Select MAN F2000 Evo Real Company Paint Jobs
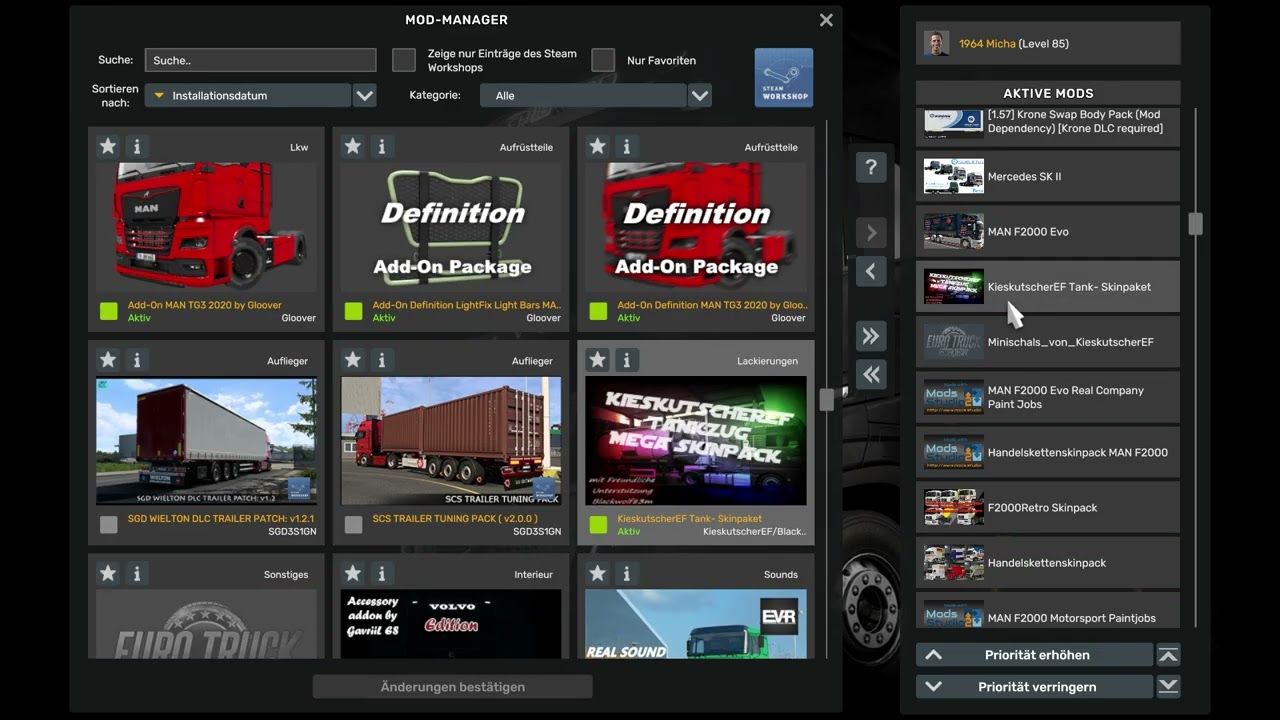Screen dimensions: 1280x720 [1048, 397]
